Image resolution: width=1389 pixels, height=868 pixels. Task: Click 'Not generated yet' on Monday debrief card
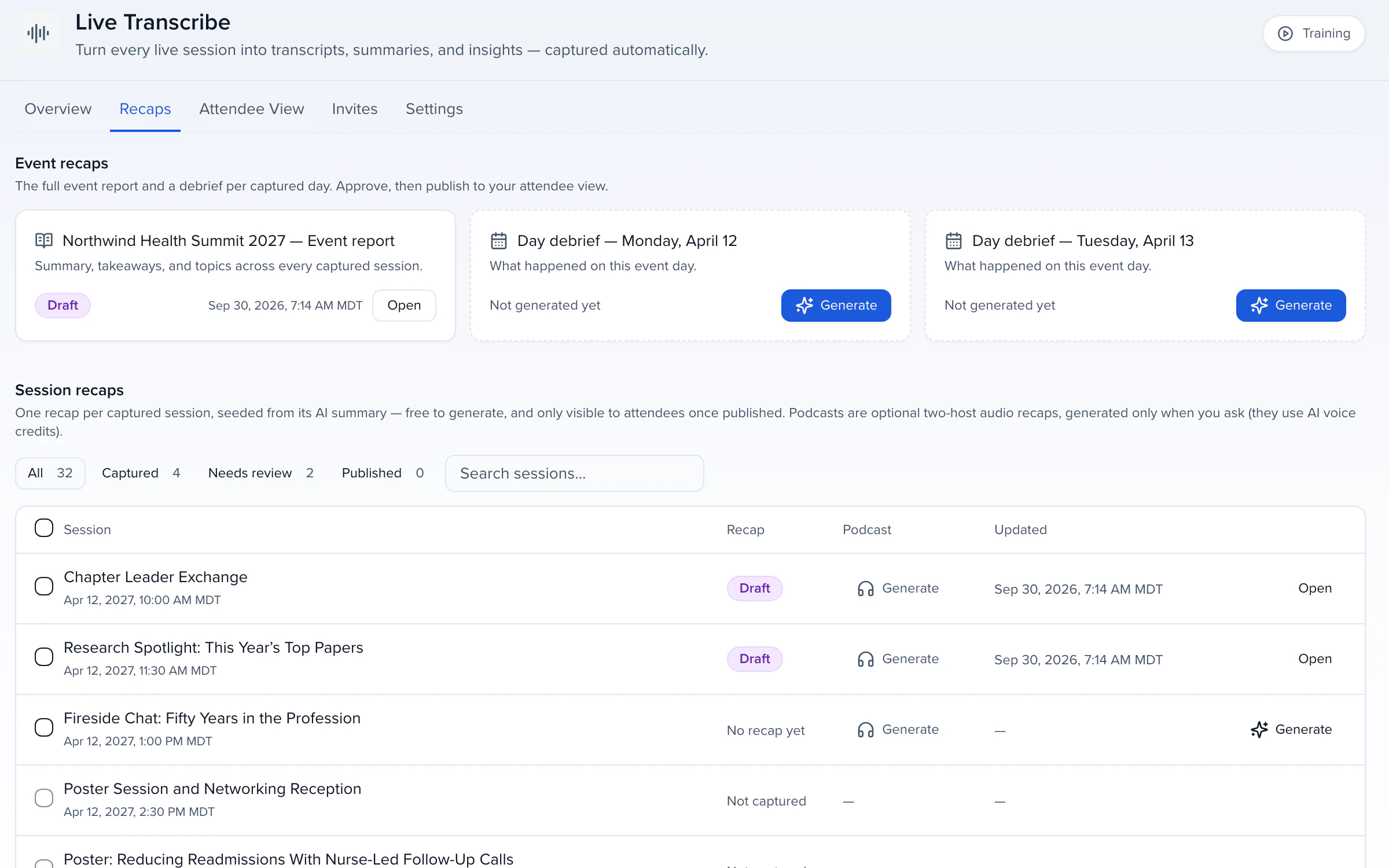tap(545, 306)
